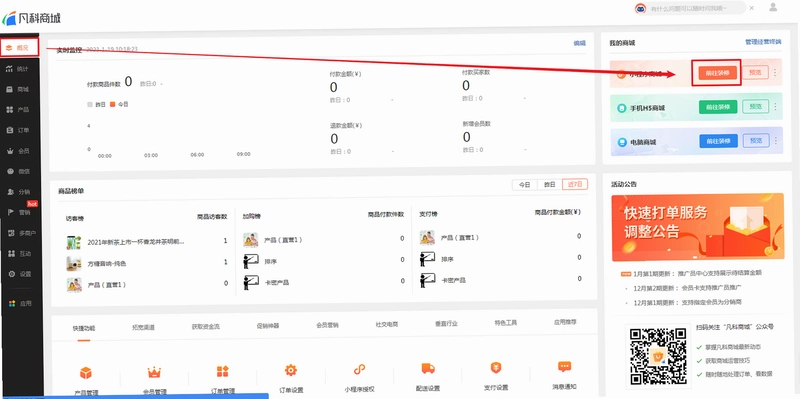Viewport: 800px width, 399px height.
Task: Toggle the 昨日 chart legend swatch
Action: click(90, 104)
